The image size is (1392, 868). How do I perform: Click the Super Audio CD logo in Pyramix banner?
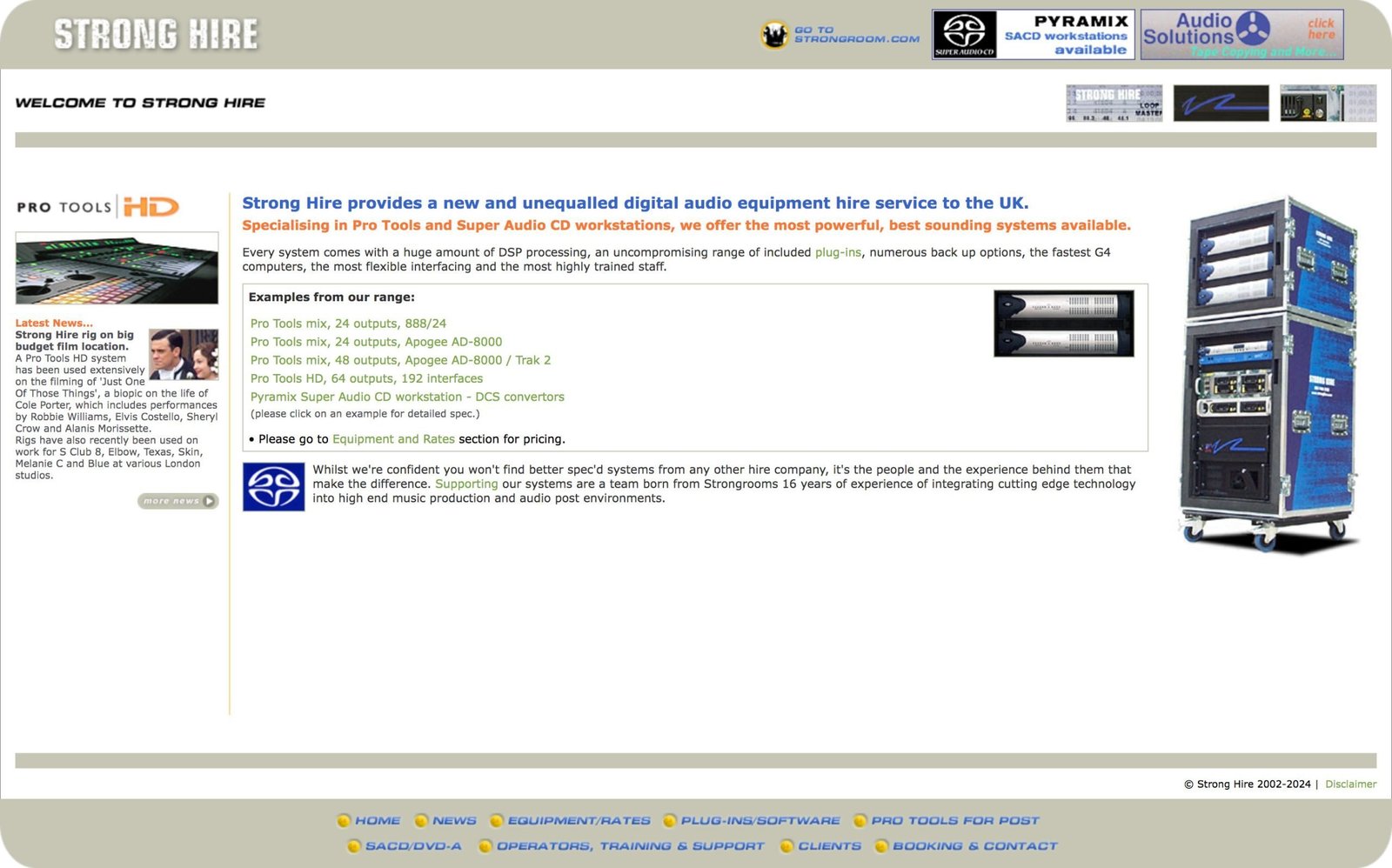point(964,35)
